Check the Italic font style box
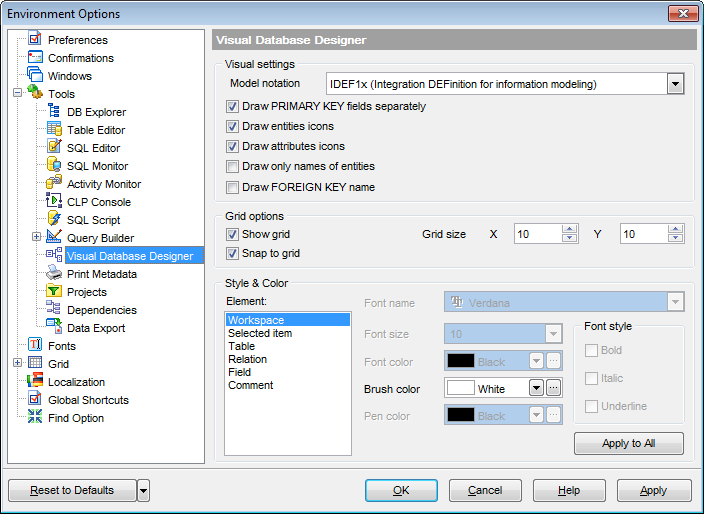Image resolution: width=704 pixels, height=514 pixels. pyautogui.click(x=591, y=378)
